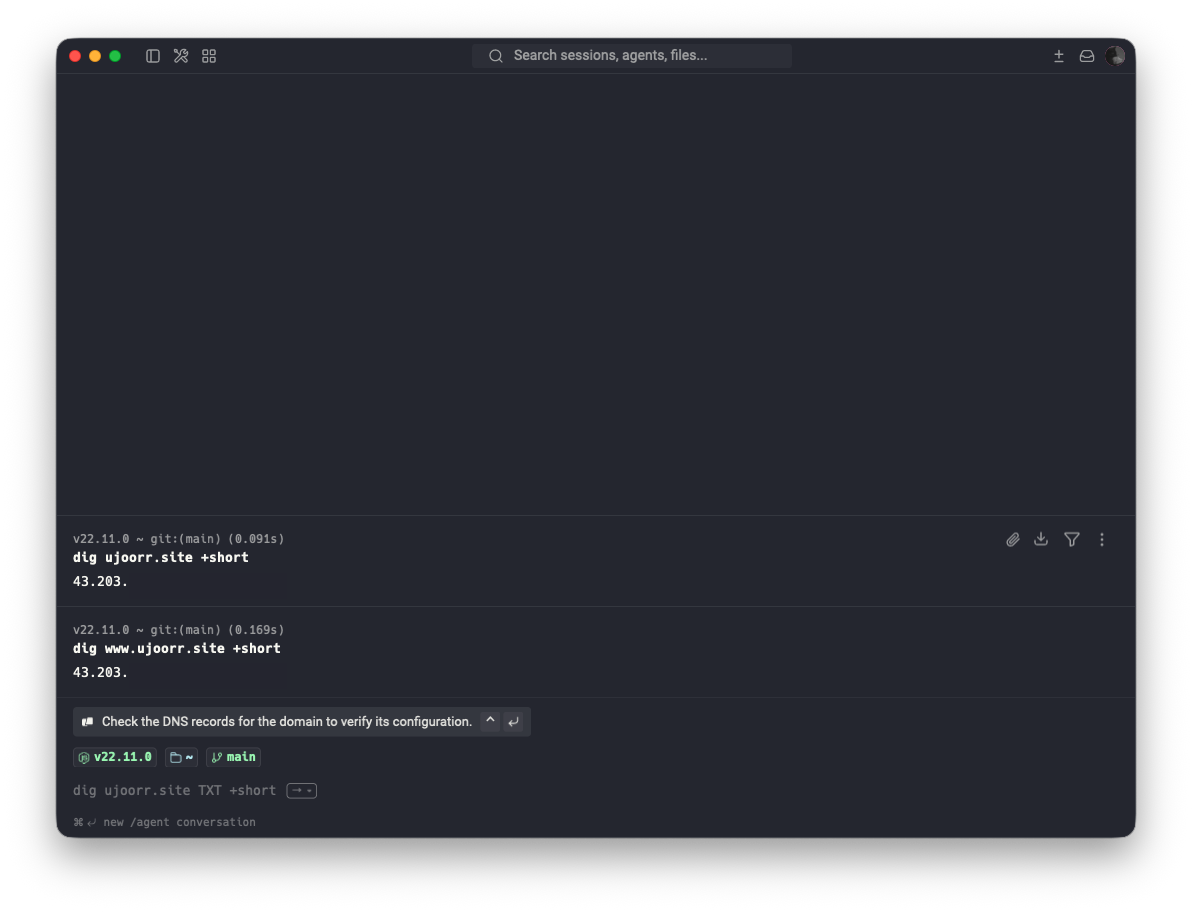The image size is (1192, 912).
Task: Open the three-dot more options menu
Action: coord(1102,540)
